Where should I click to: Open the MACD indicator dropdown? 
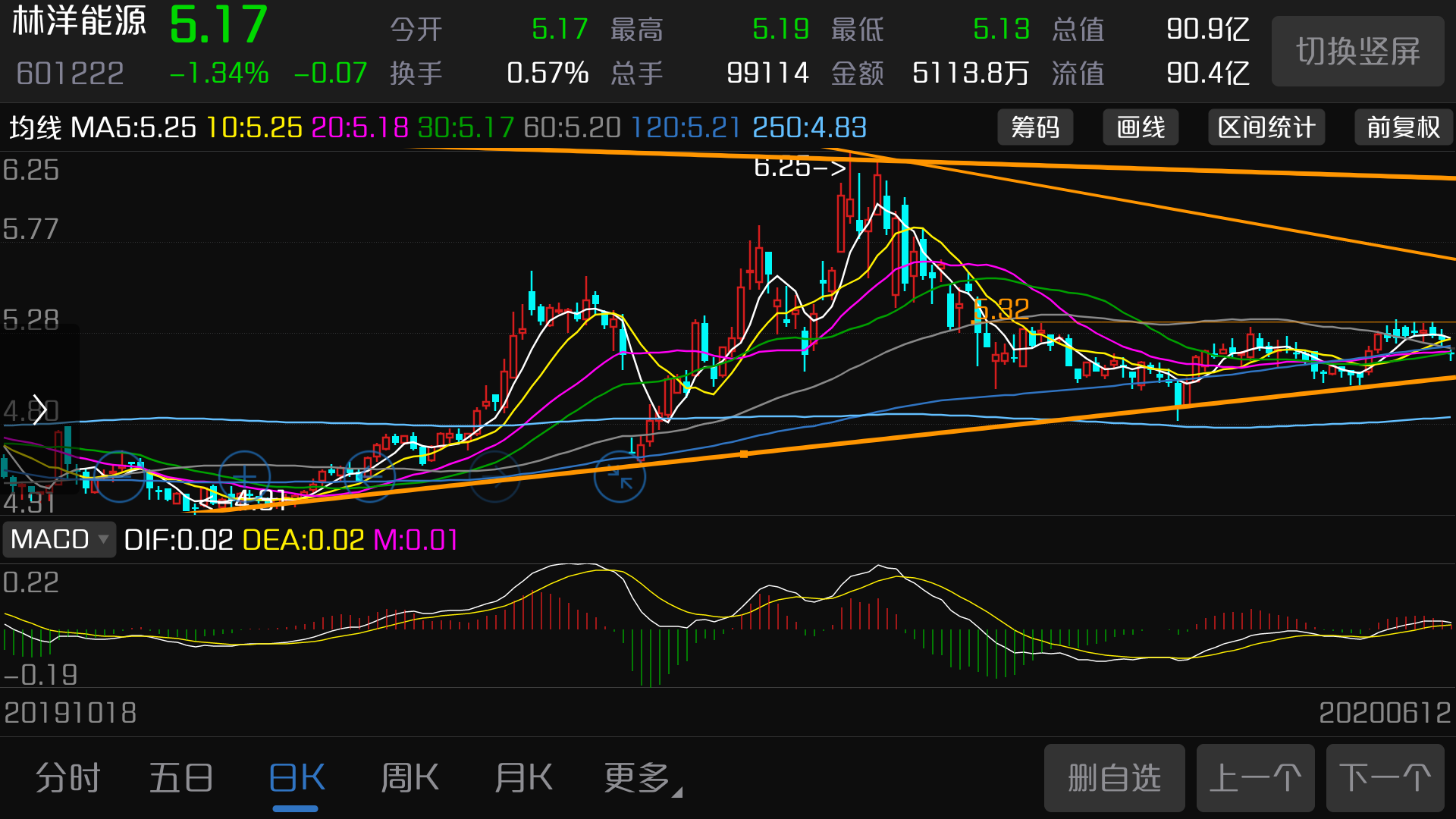coord(59,540)
